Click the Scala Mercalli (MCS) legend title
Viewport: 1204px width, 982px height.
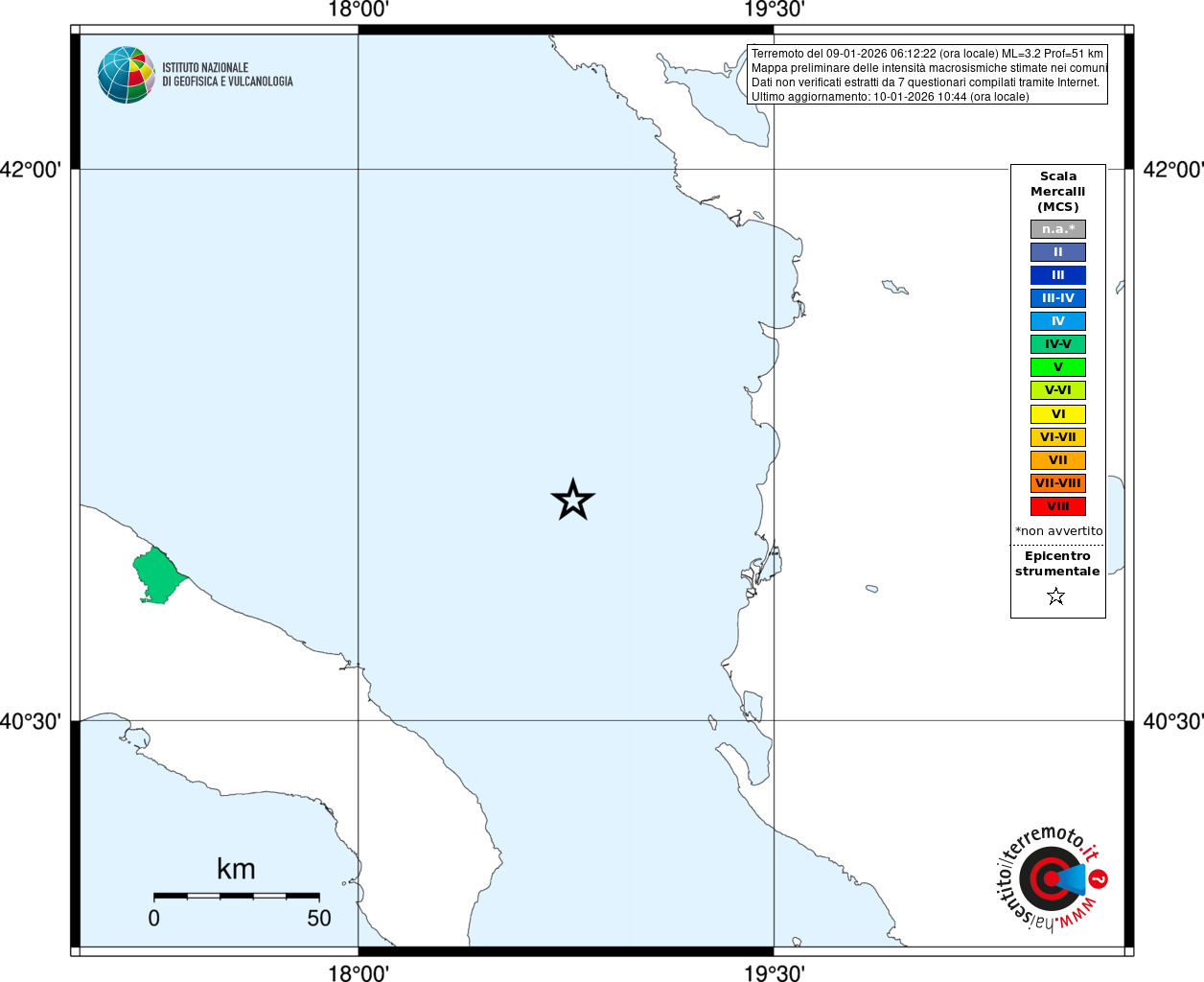pyautogui.click(x=1058, y=192)
